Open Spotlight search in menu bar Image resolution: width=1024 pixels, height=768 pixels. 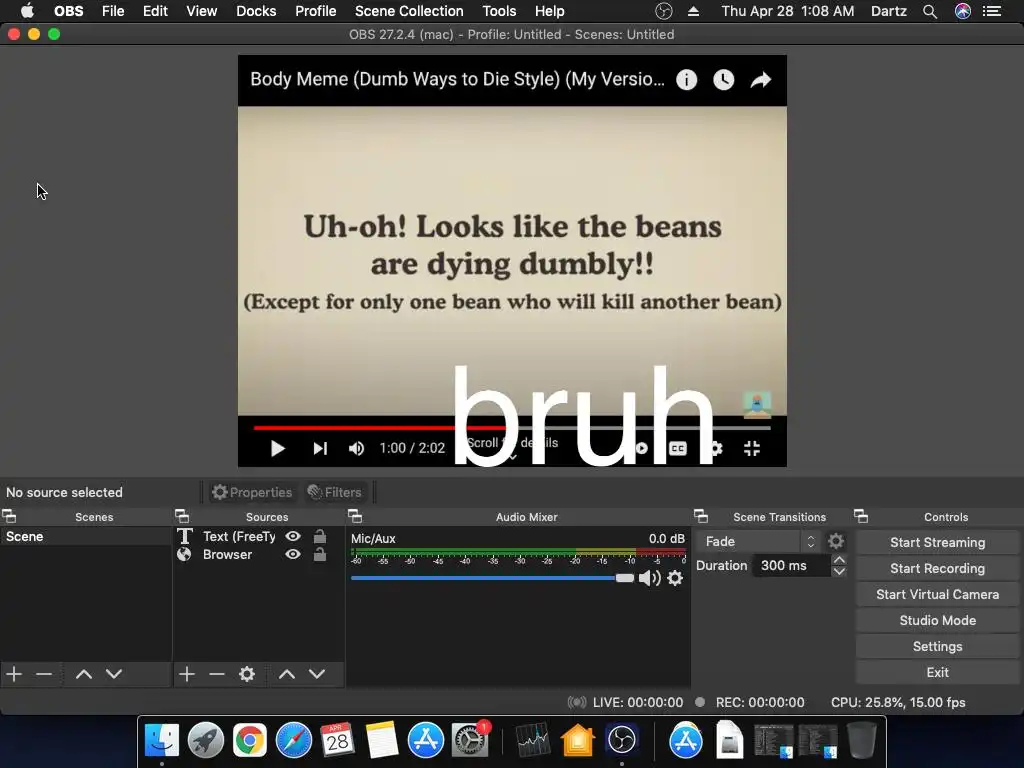point(930,11)
